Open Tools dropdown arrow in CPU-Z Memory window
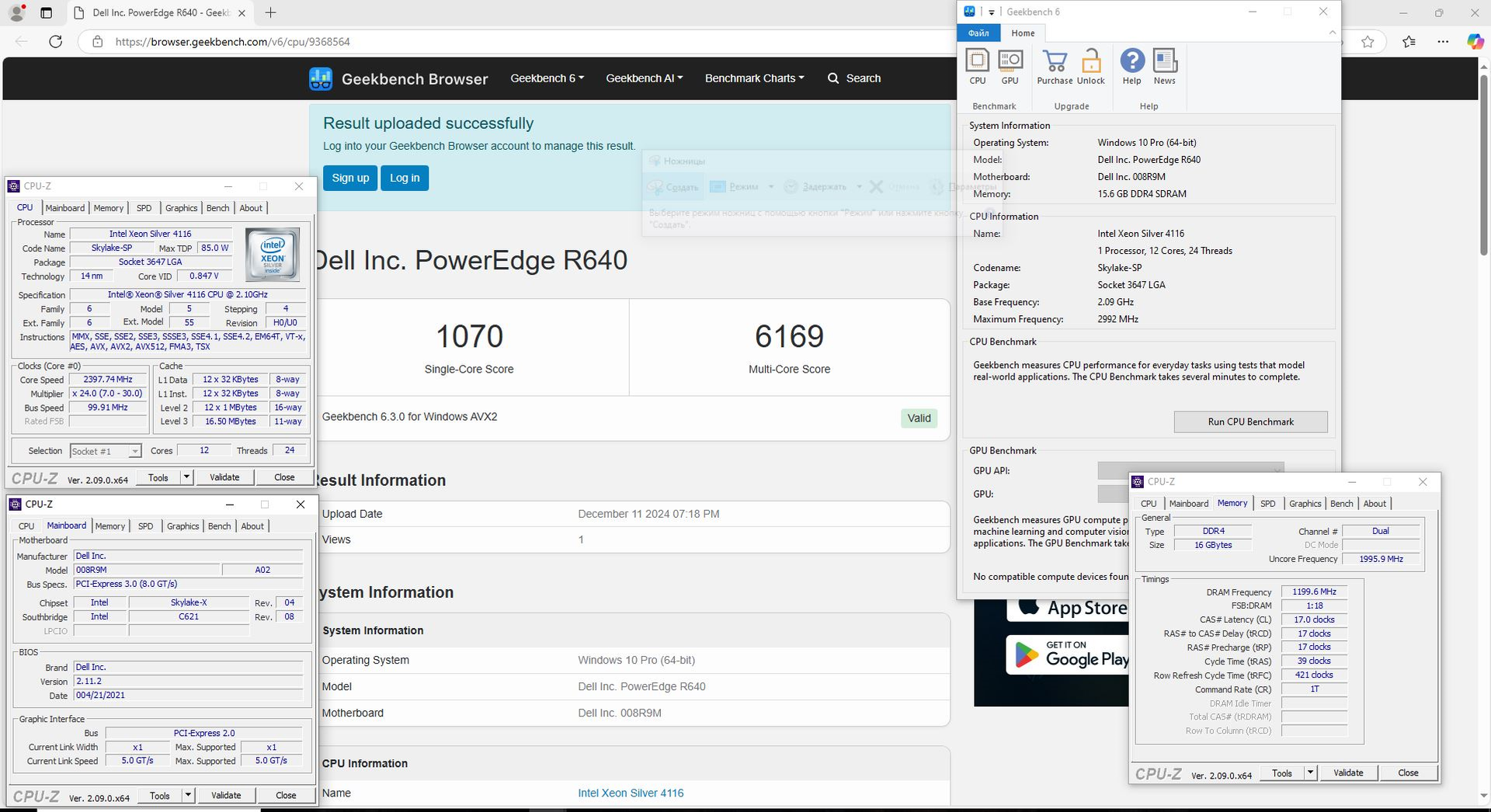This screenshot has height=812, width=1491. [x=1311, y=772]
